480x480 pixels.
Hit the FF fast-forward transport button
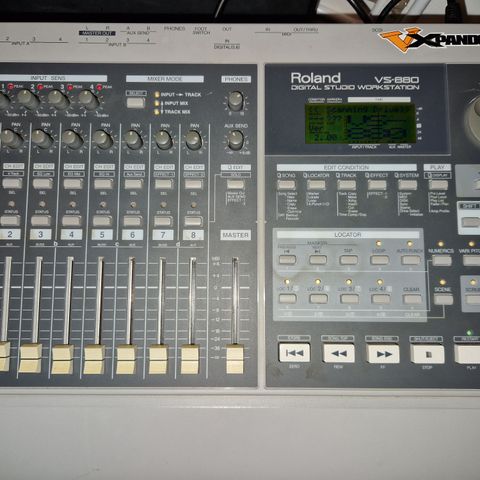[383, 354]
